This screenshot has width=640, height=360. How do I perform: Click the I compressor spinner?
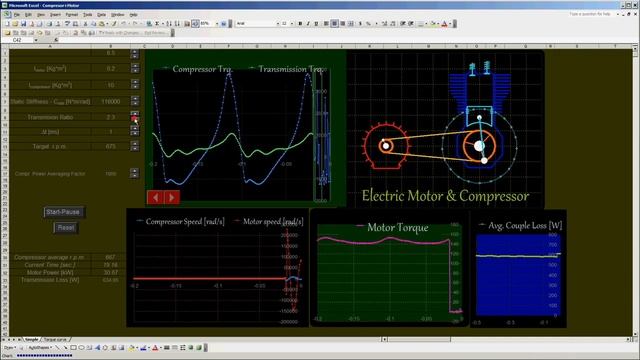tap(135, 84)
